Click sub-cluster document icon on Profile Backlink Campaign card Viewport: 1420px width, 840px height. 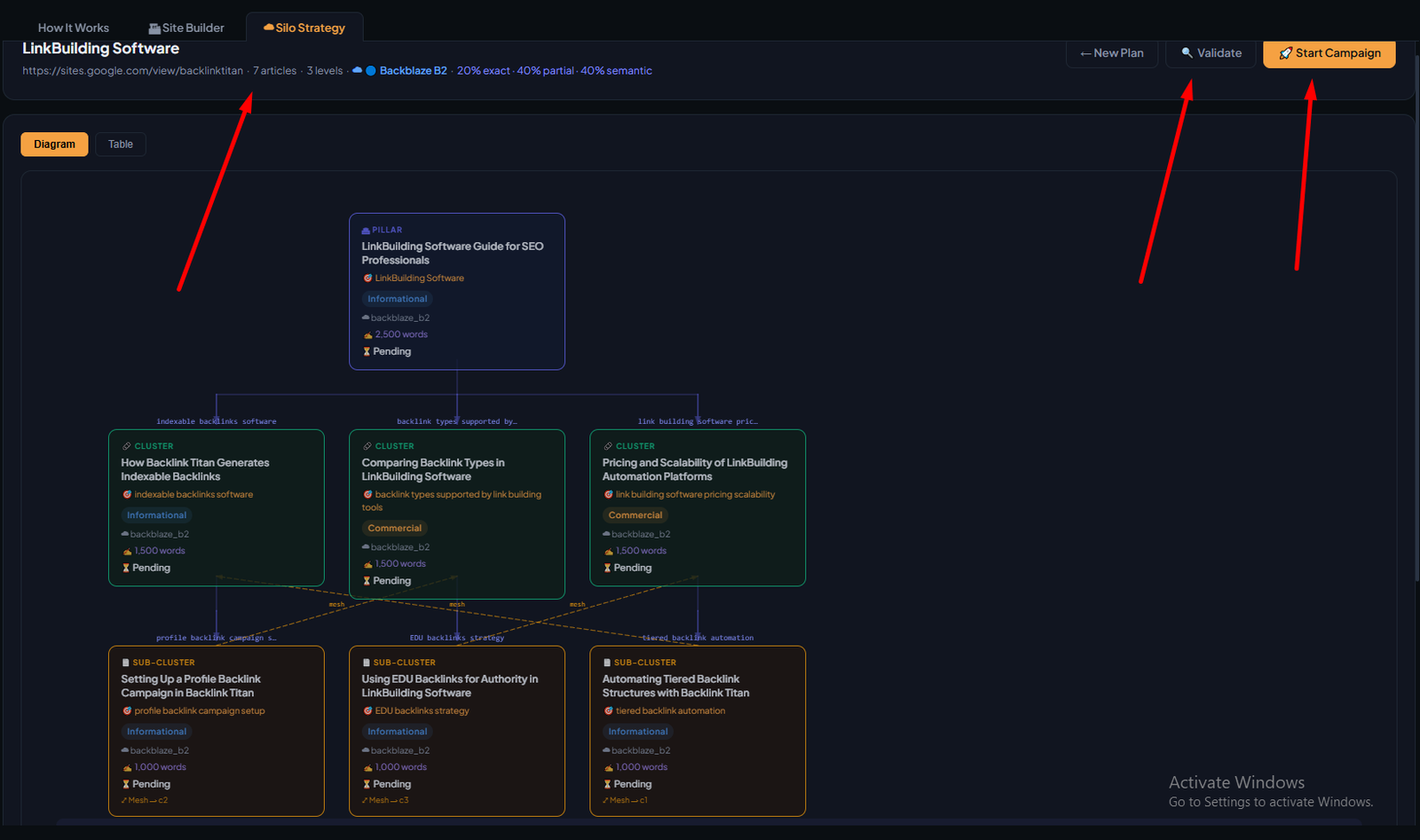[126, 663]
